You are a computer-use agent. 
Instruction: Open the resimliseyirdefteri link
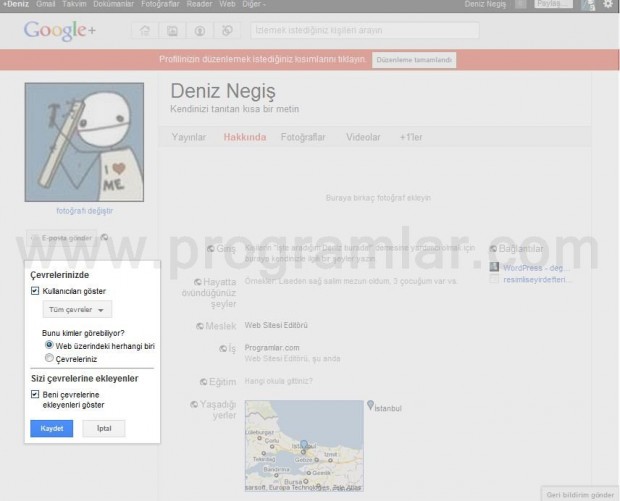[x=537, y=280]
